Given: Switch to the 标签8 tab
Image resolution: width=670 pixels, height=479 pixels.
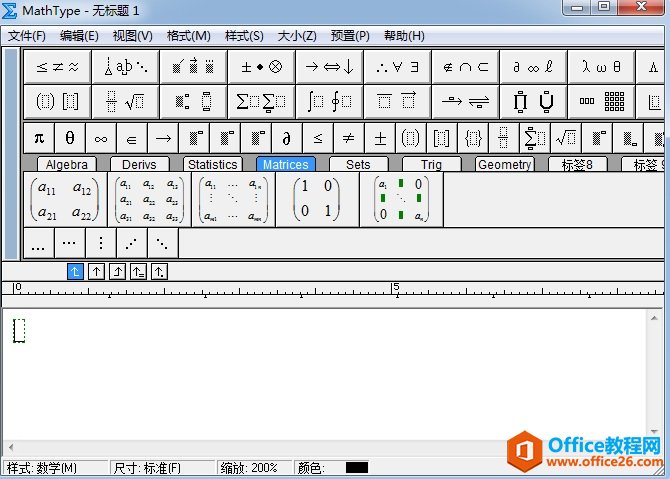Looking at the screenshot, I should coord(577,165).
